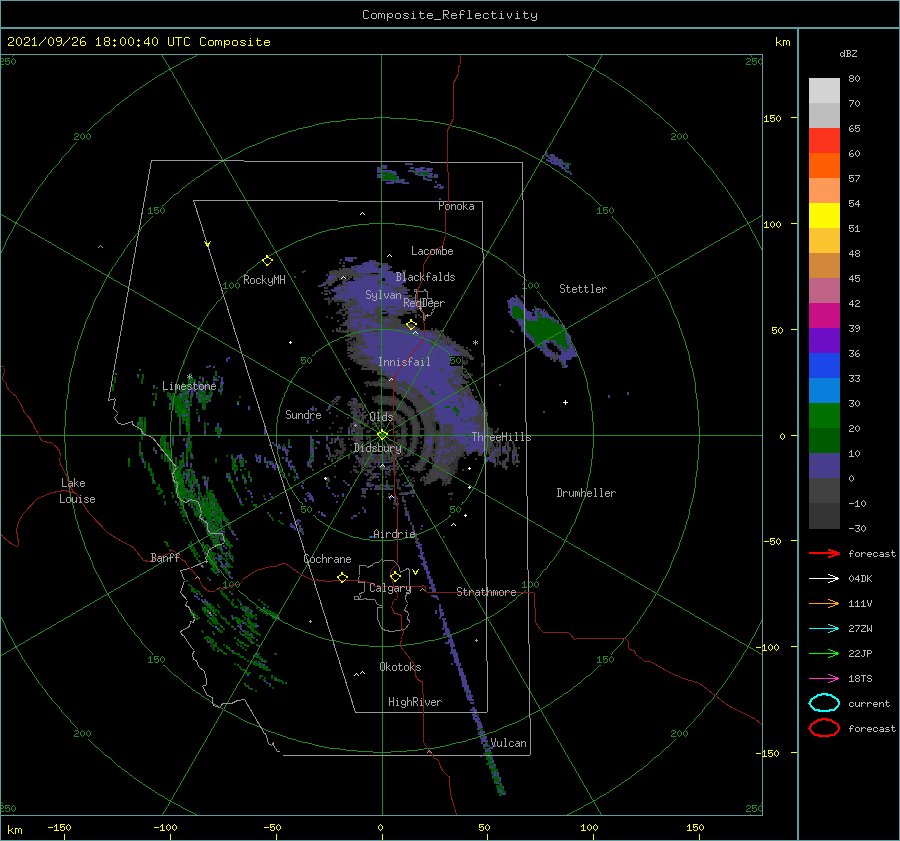This screenshot has height=841, width=900.
Task: Select the 80 dBZ color swatch
Action: coord(824,90)
